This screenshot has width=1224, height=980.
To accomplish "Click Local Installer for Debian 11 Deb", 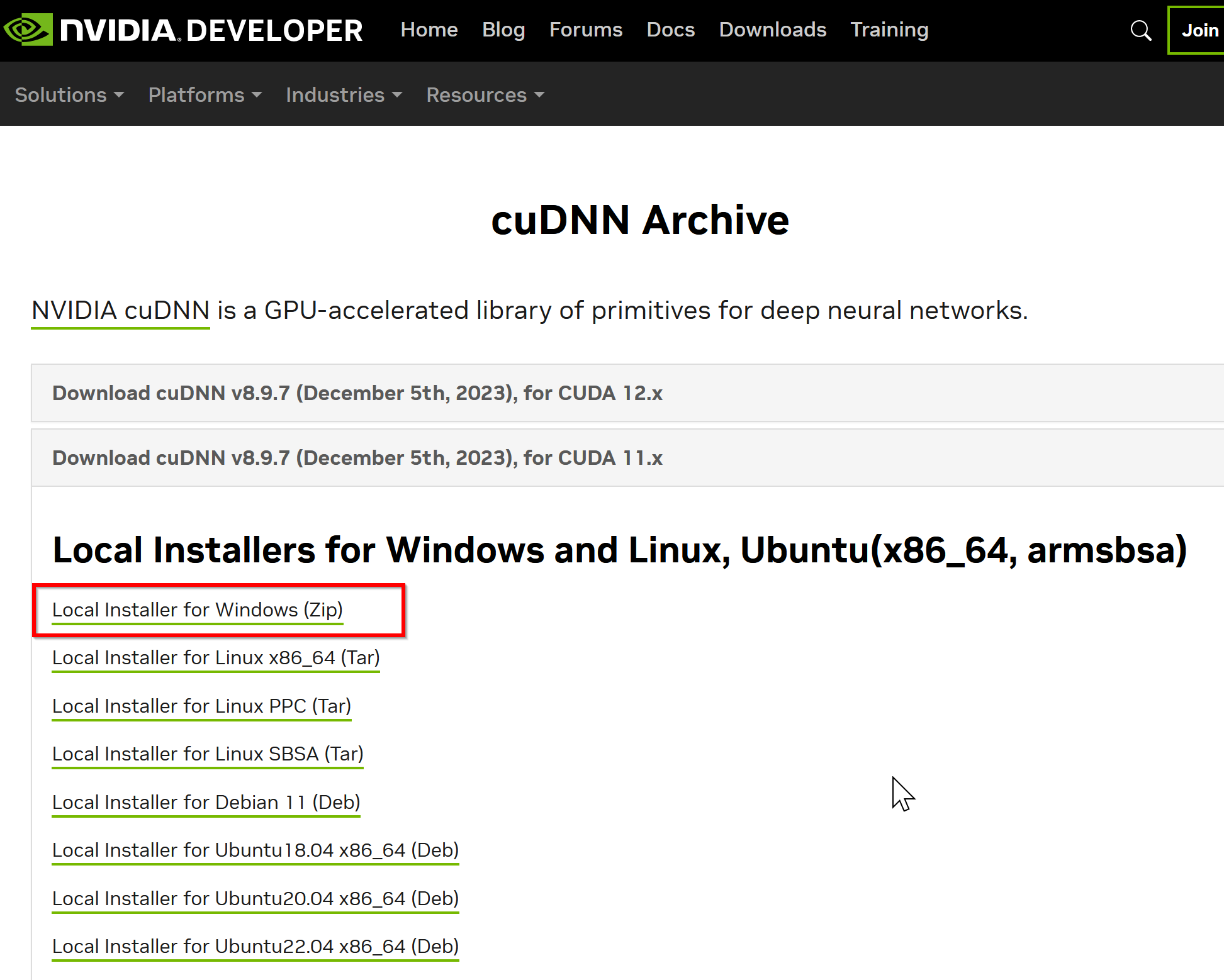I will (206, 801).
